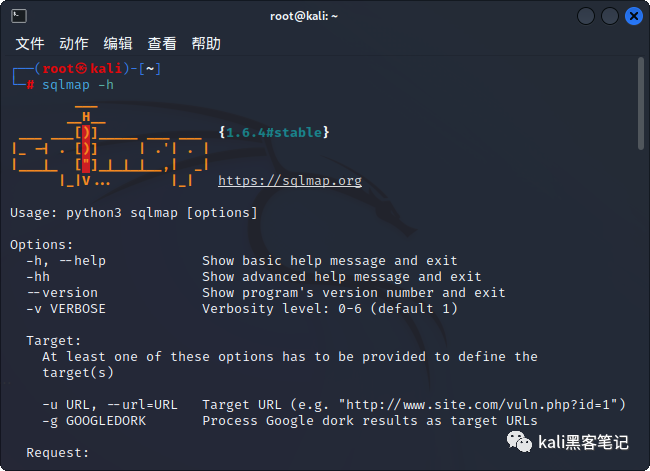
Task: Click the 'sqlmap -h' command text
Action: 78,85
